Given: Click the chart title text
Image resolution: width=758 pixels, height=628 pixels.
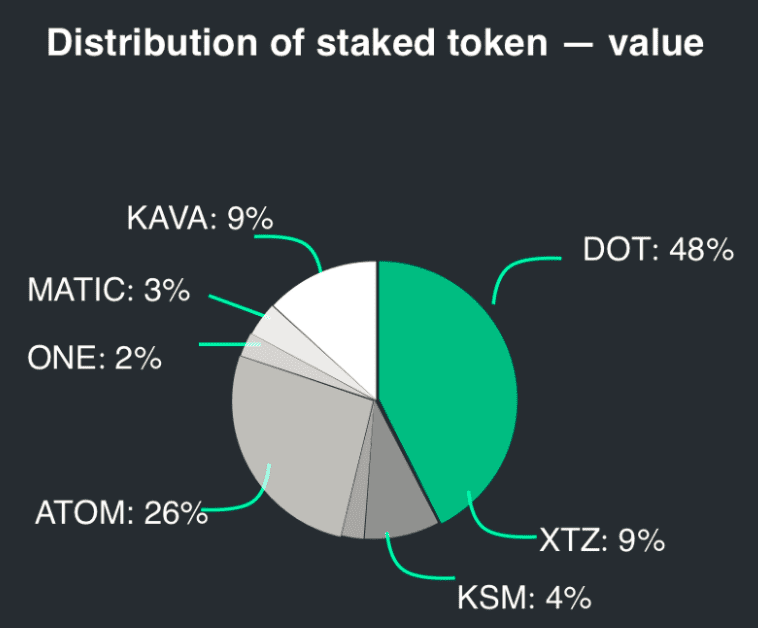Looking at the screenshot, I should click(375, 43).
